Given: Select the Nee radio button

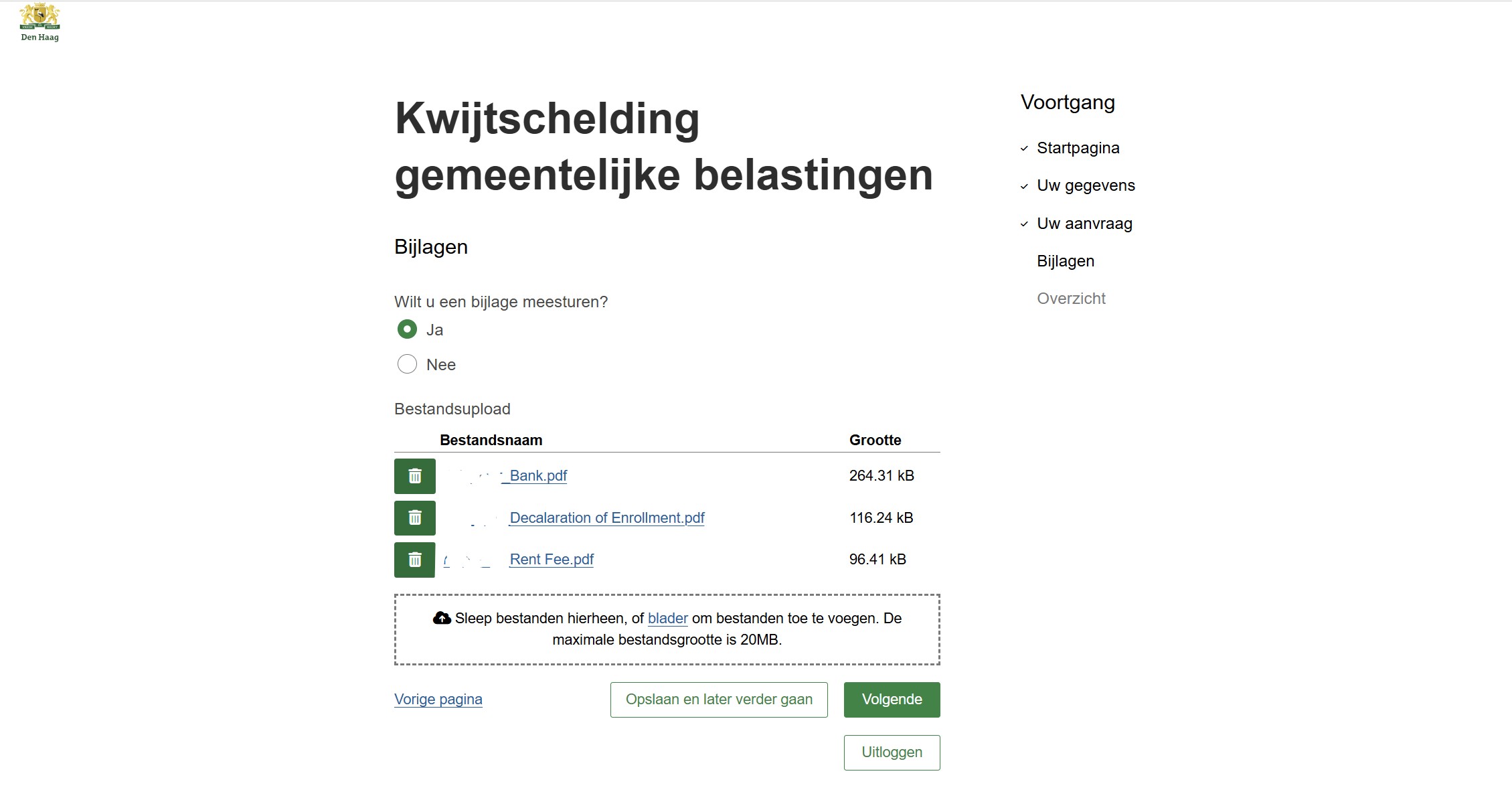Looking at the screenshot, I should pos(407,364).
